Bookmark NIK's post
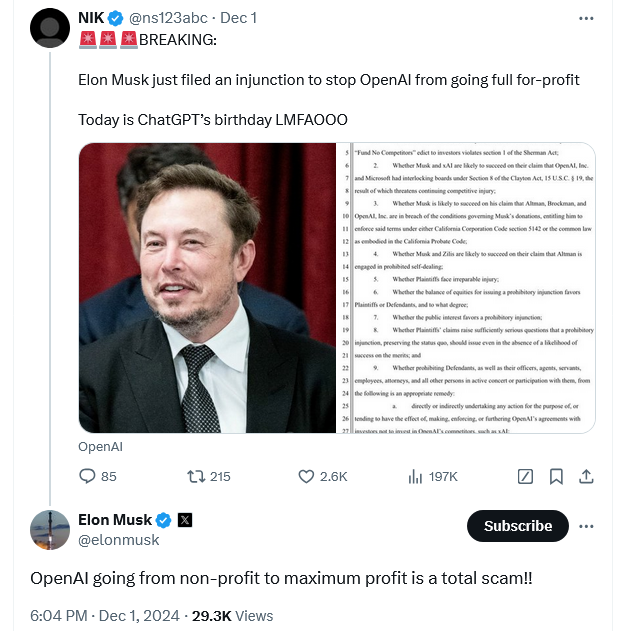626x631 pixels. [x=556, y=476]
